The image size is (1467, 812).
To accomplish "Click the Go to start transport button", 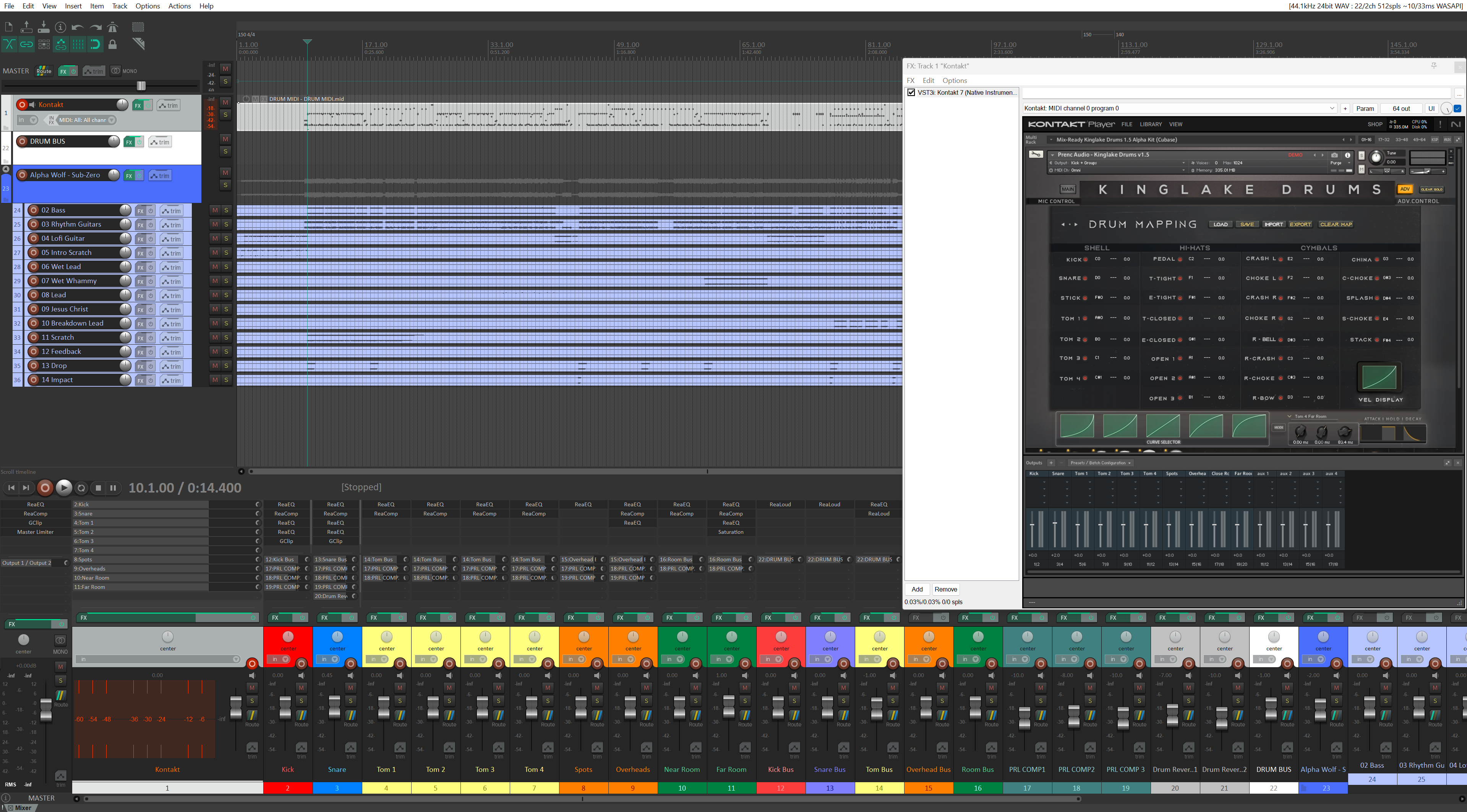I will point(11,488).
